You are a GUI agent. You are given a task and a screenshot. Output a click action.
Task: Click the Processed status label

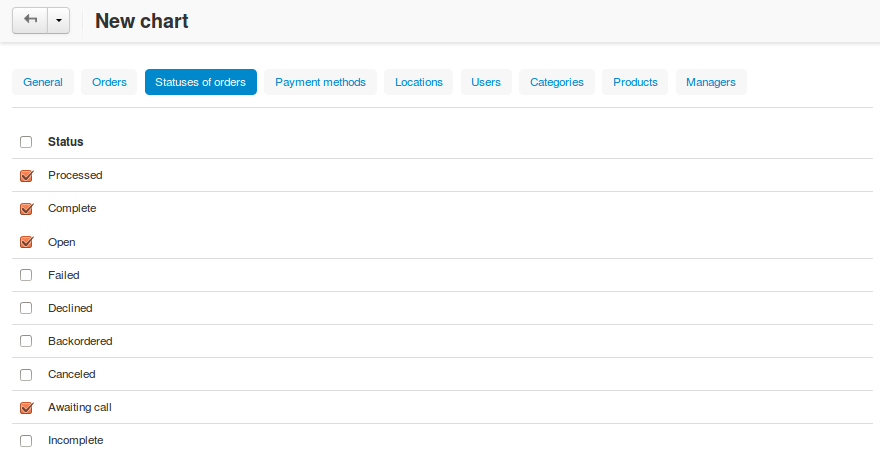(75, 175)
